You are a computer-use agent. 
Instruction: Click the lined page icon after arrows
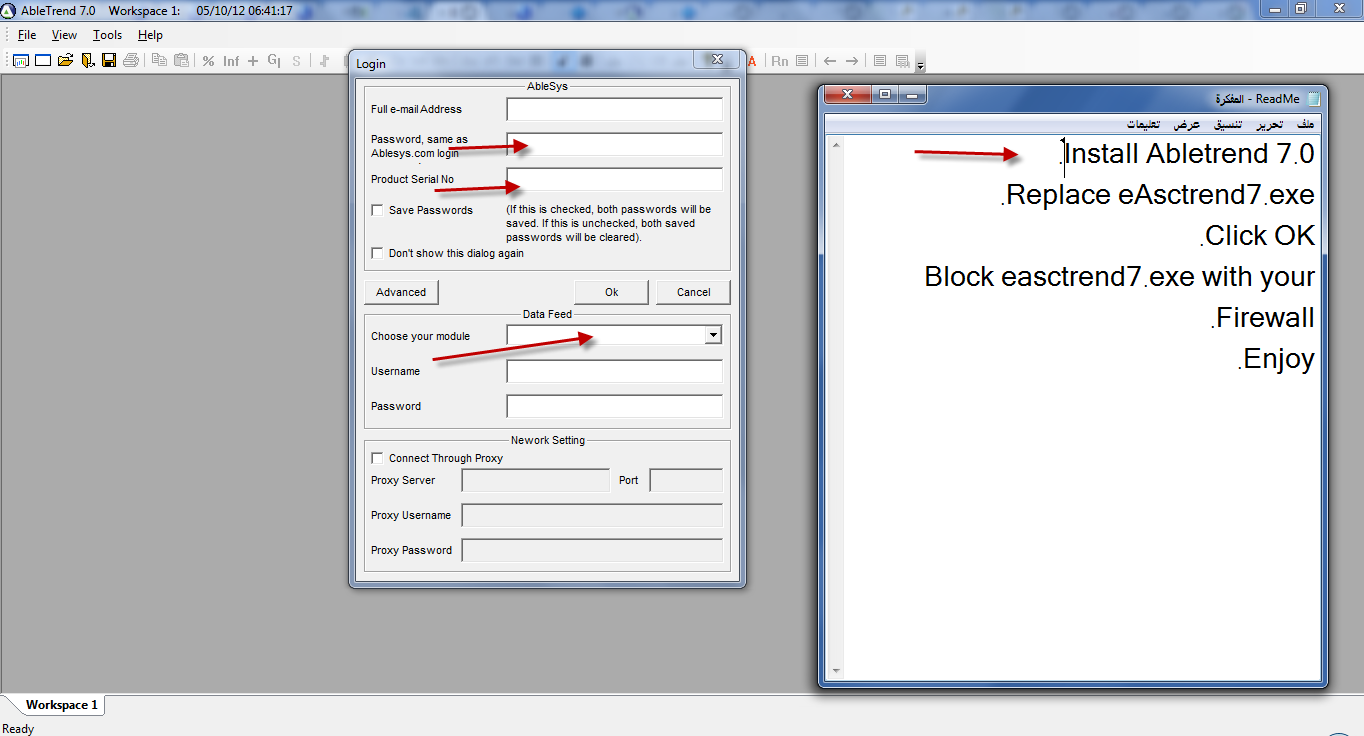(880, 61)
